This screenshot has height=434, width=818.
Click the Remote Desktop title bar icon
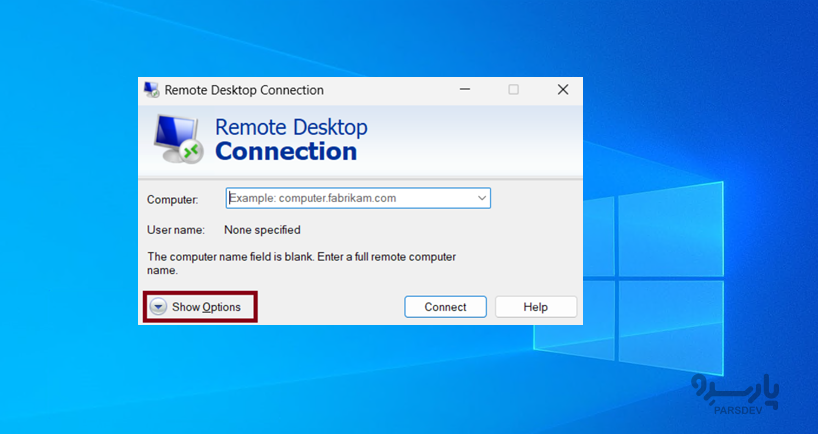click(151, 90)
